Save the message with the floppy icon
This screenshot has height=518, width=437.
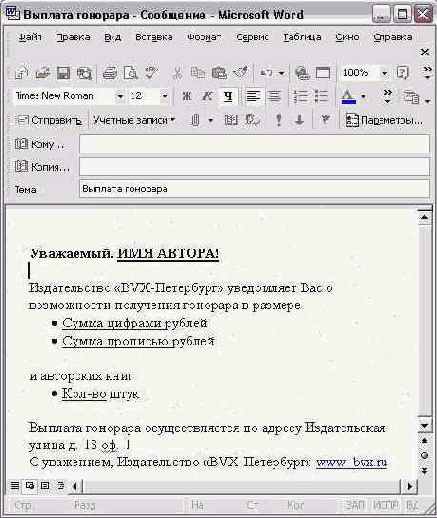[x=63, y=73]
